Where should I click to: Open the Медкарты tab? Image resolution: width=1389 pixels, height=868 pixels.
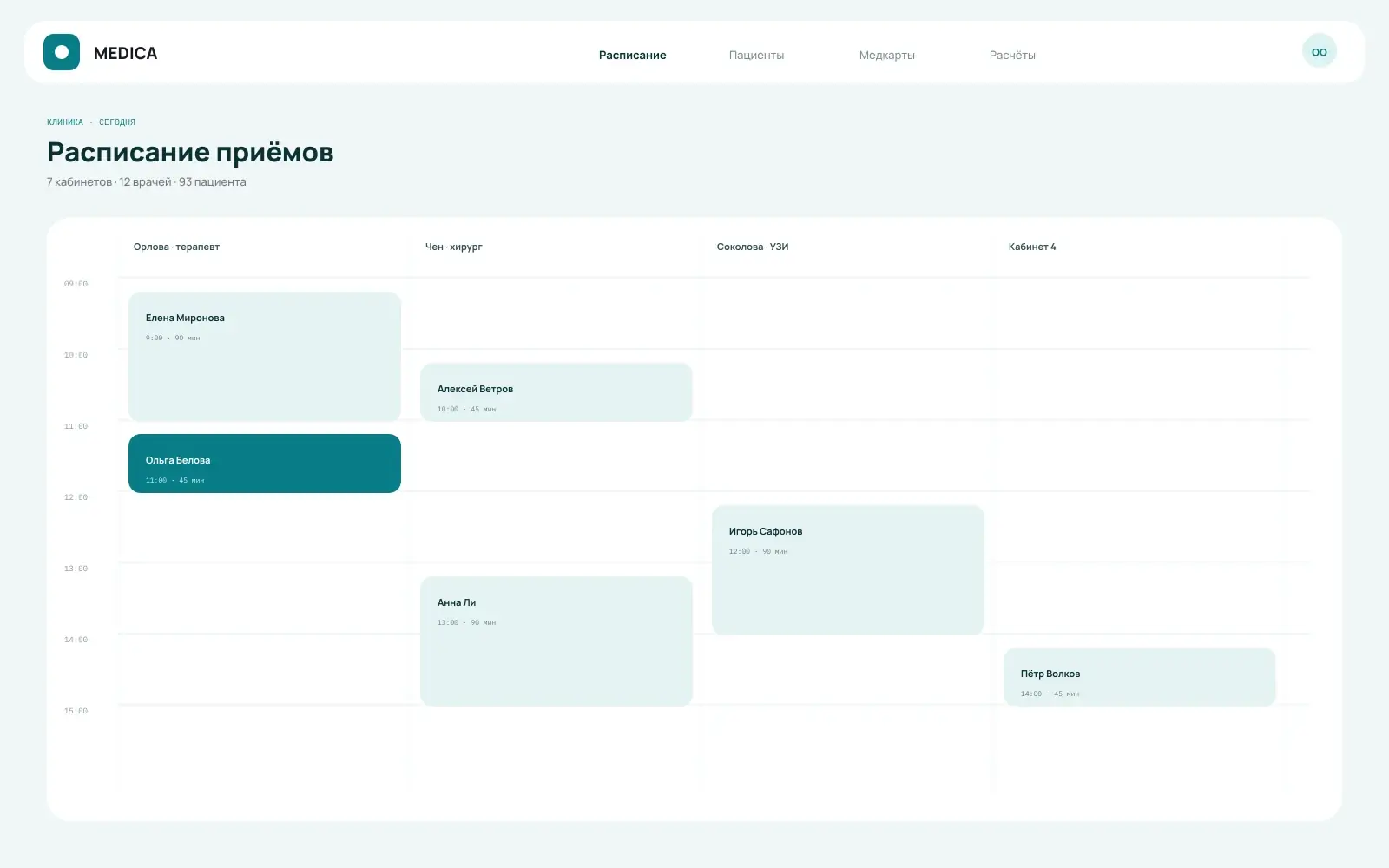887,55
